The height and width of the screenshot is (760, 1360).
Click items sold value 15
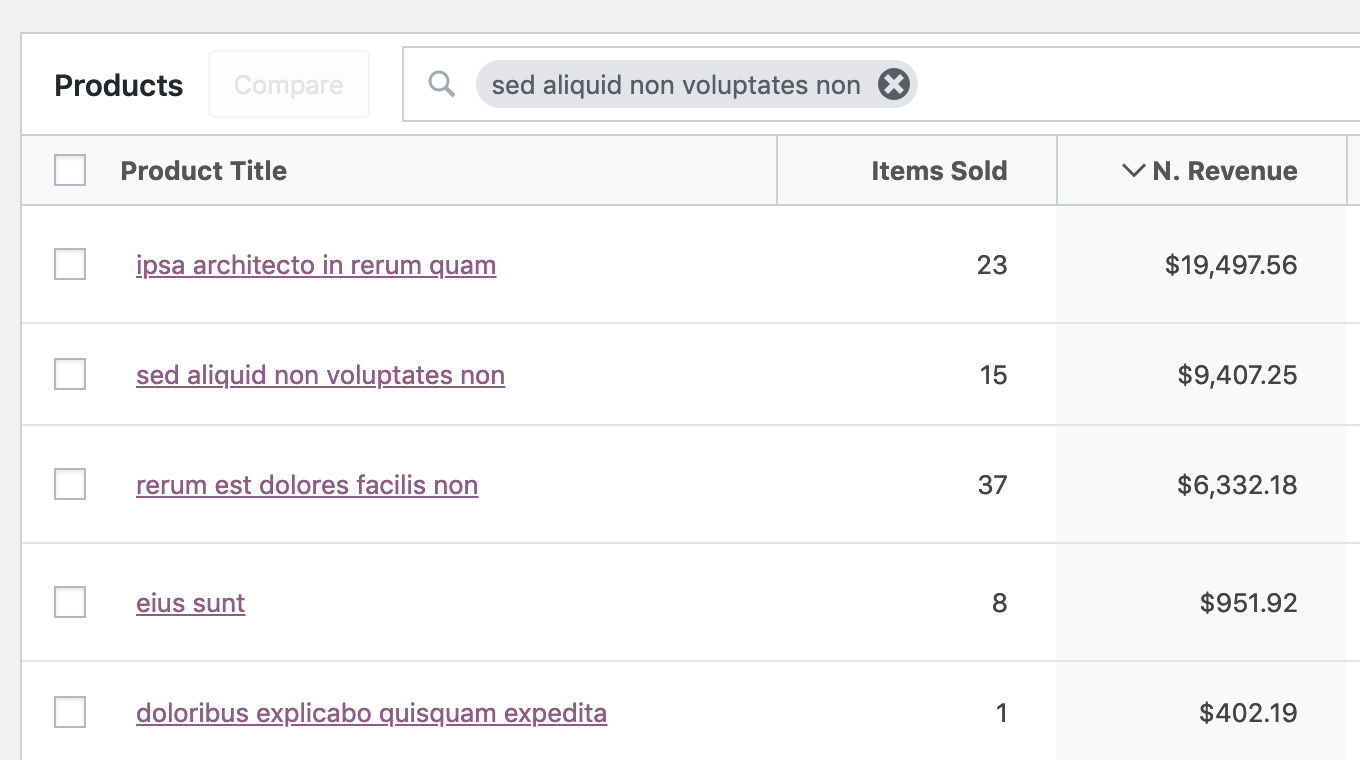[993, 375]
